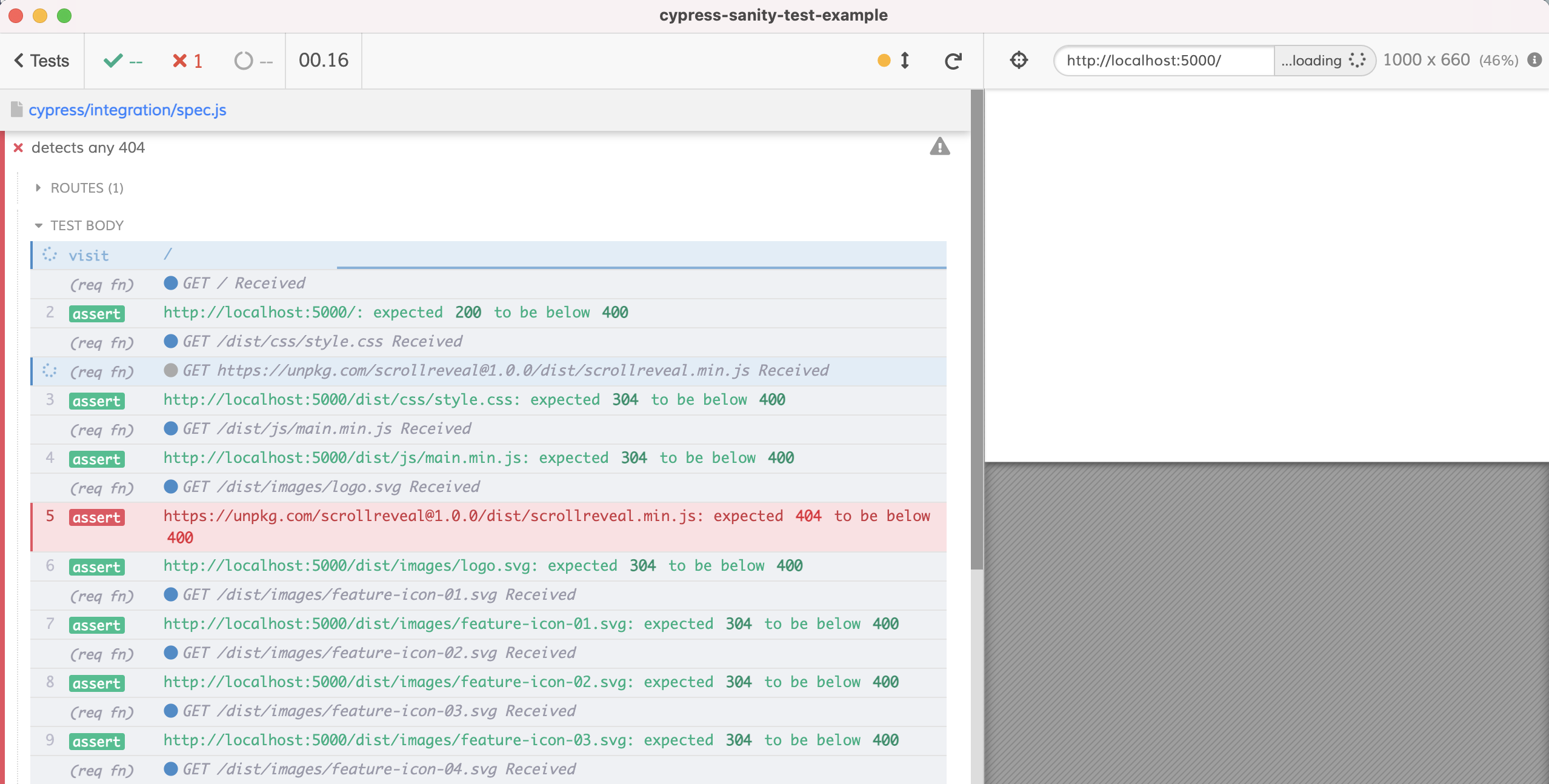This screenshot has width=1549, height=784.
Task: Click the 'GET / Received' request row
Action: pos(488,284)
